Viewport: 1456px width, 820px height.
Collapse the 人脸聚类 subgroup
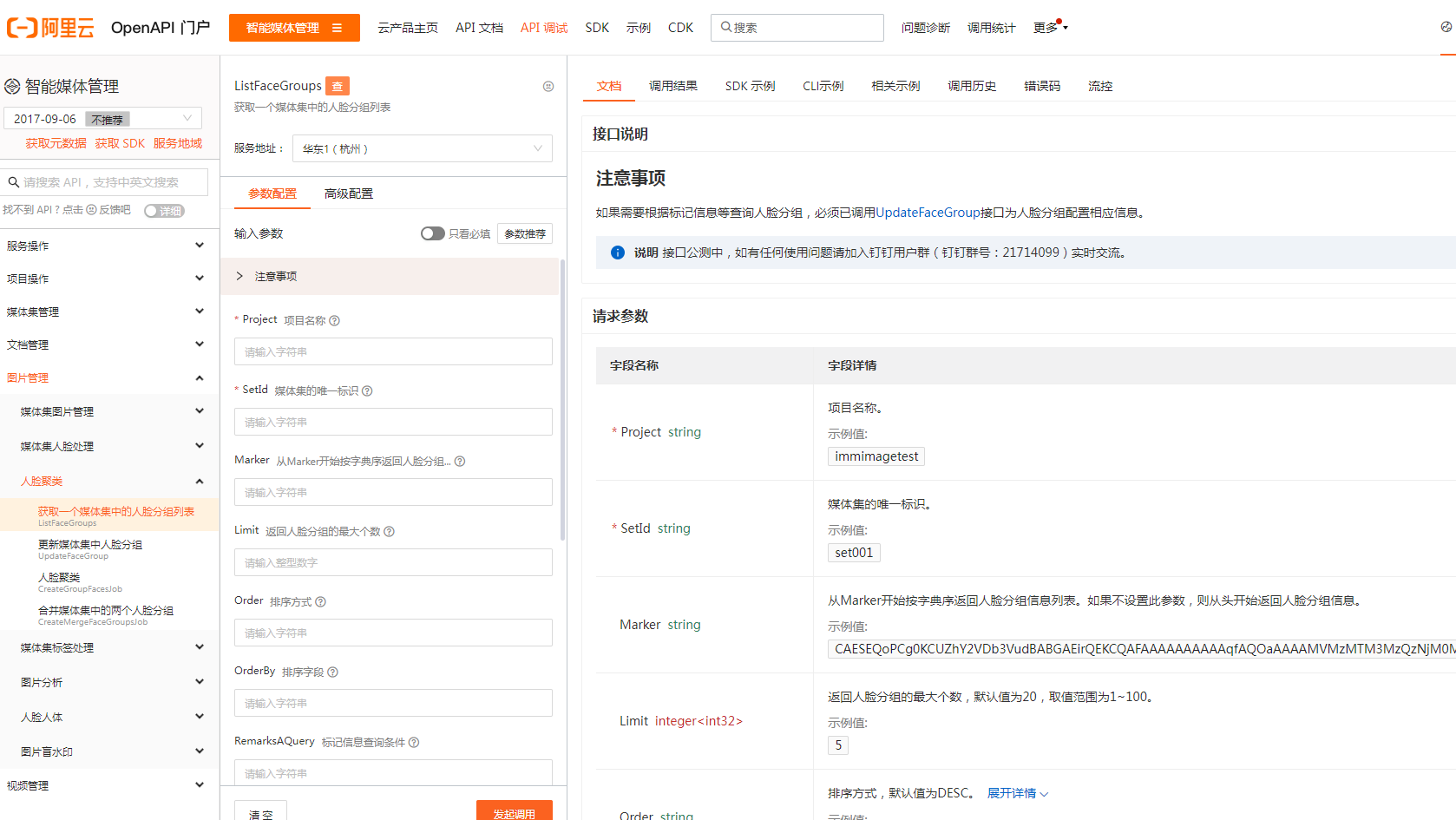(x=109, y=481)
